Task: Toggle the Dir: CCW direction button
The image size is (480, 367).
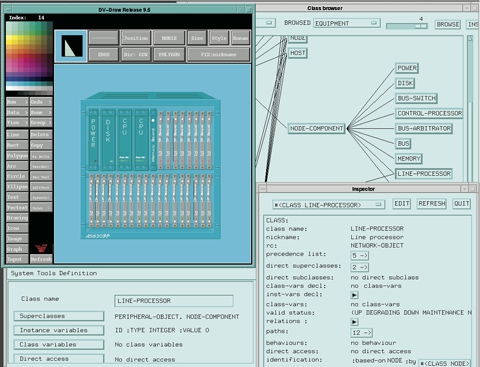Action: [136, 54]
